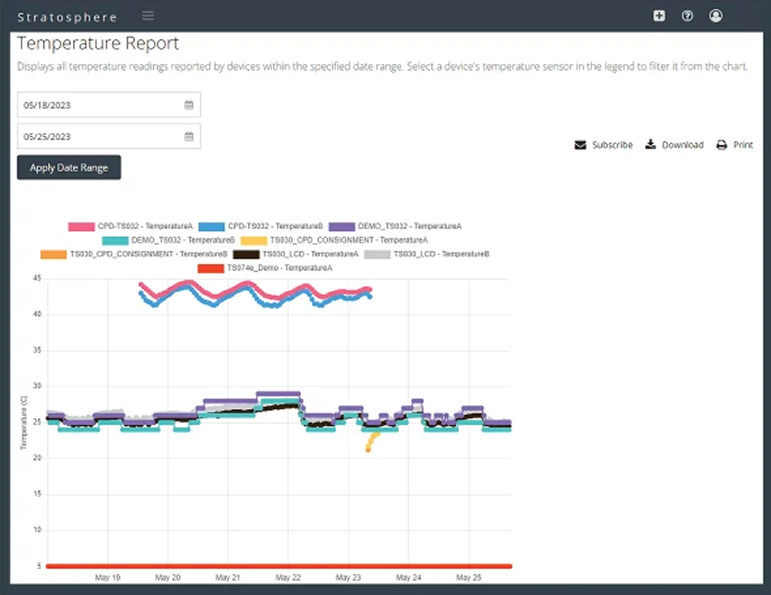Click the Apply Date Range button
This screenshot has width=771, height=595.
coord(69,167)
